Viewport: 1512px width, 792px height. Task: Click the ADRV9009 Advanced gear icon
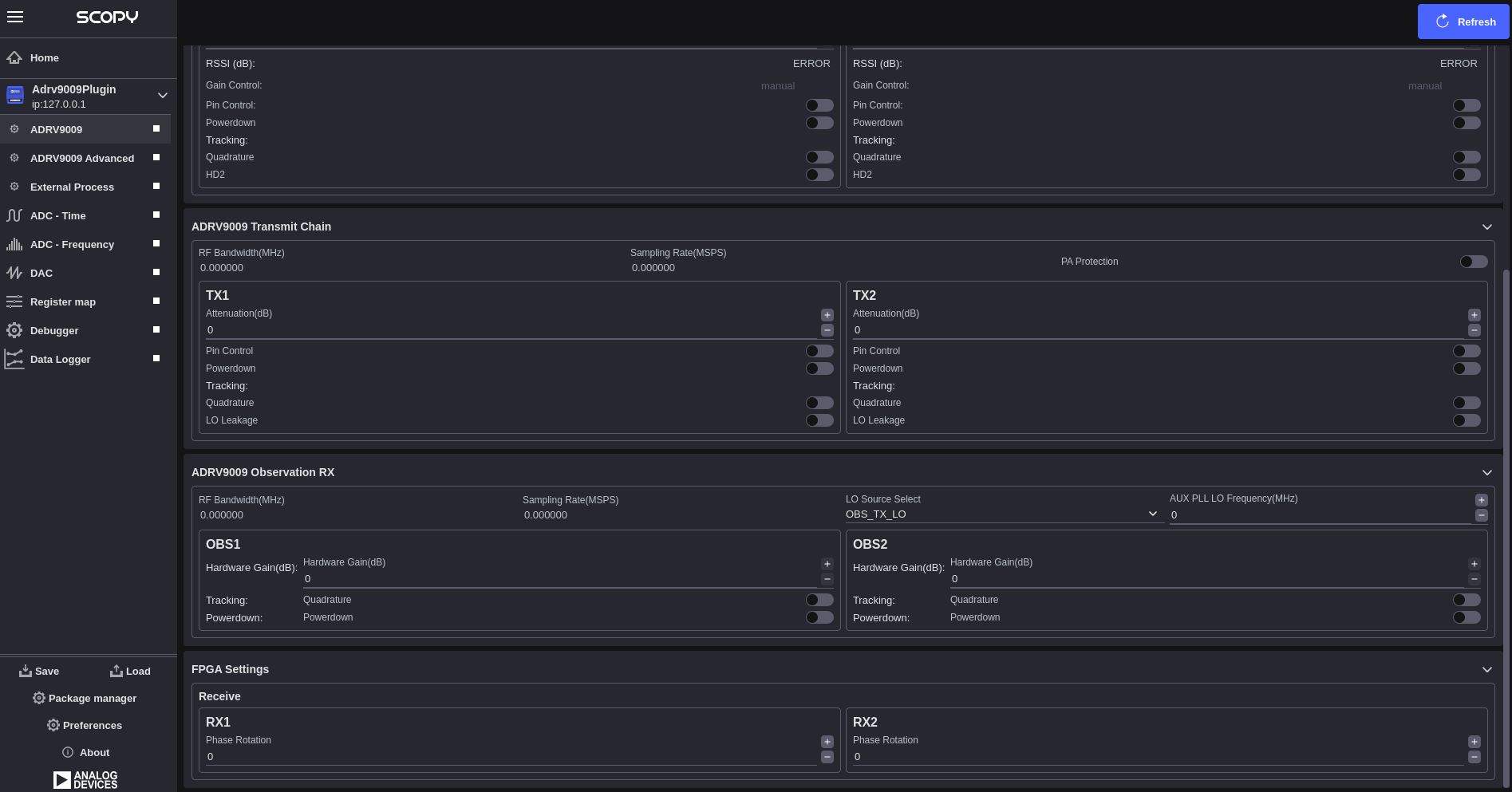14,158
